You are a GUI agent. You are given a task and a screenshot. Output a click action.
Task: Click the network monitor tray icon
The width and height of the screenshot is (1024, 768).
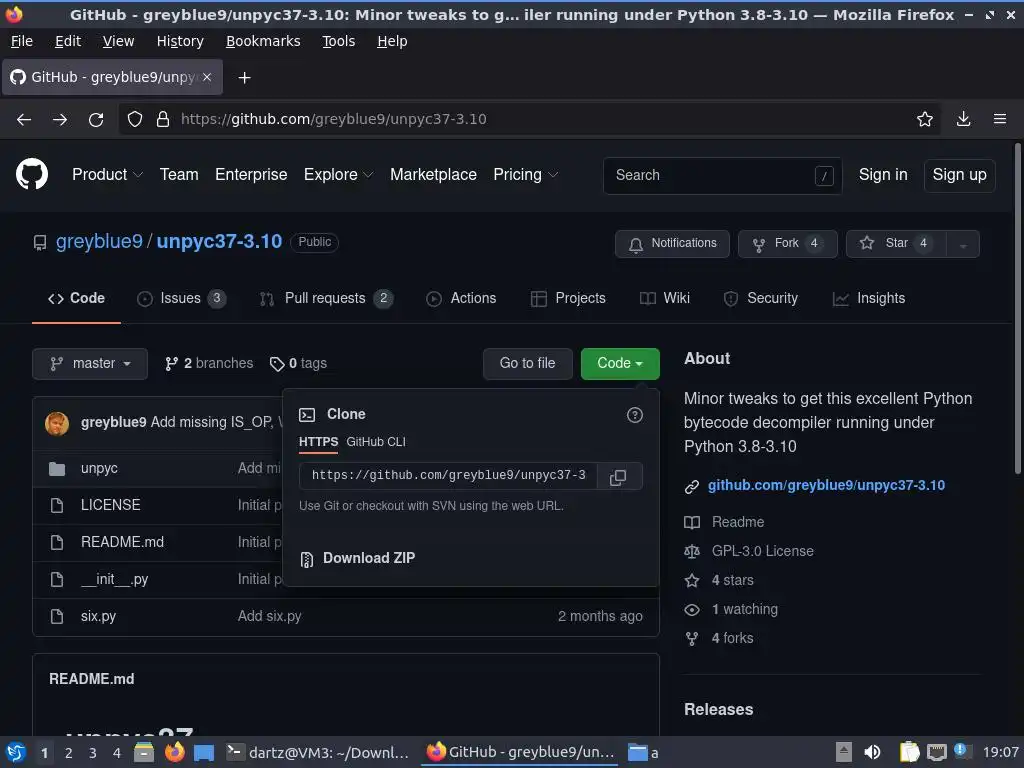[936, 752]
